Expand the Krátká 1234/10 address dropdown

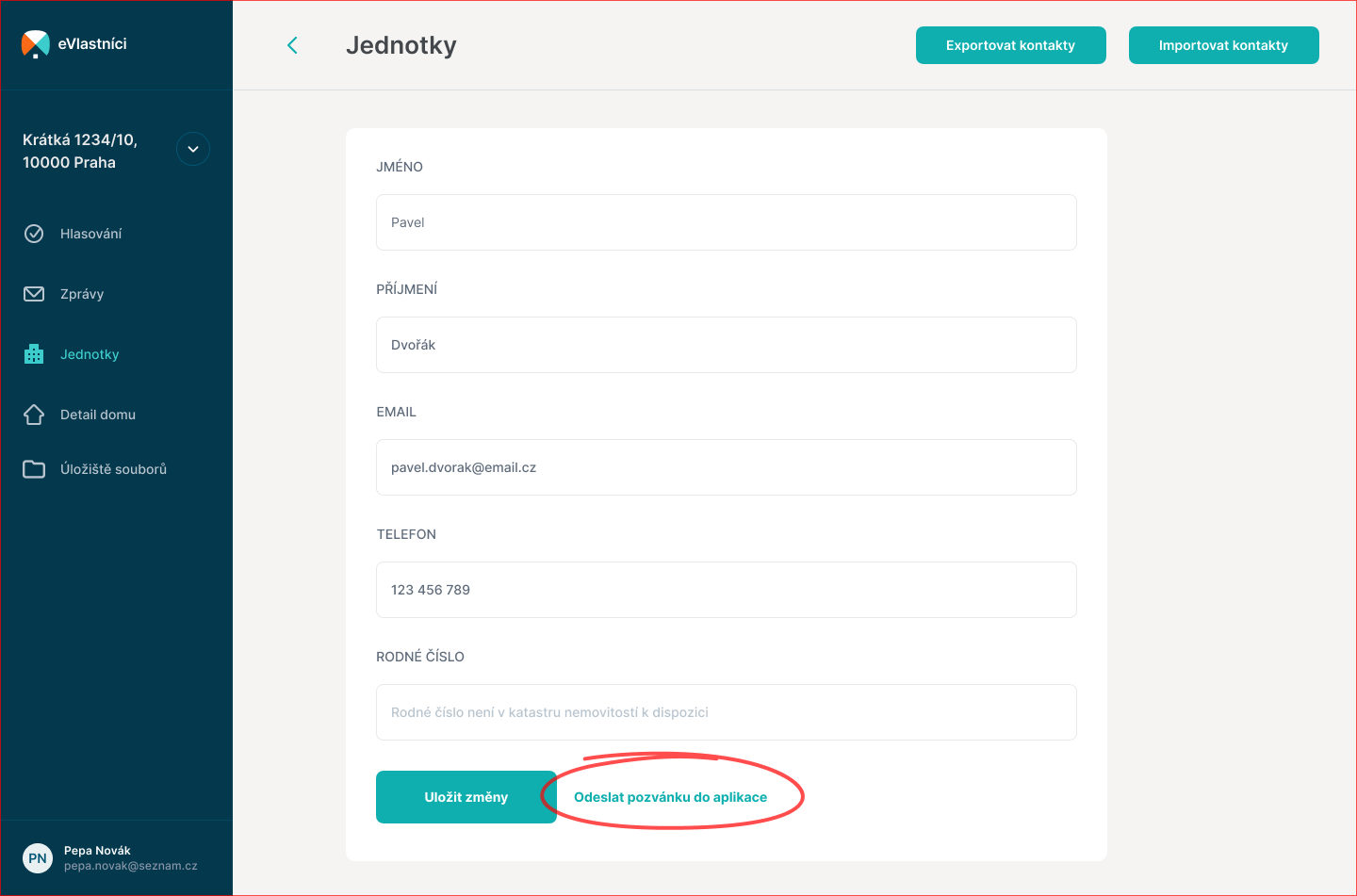[193, 149]
